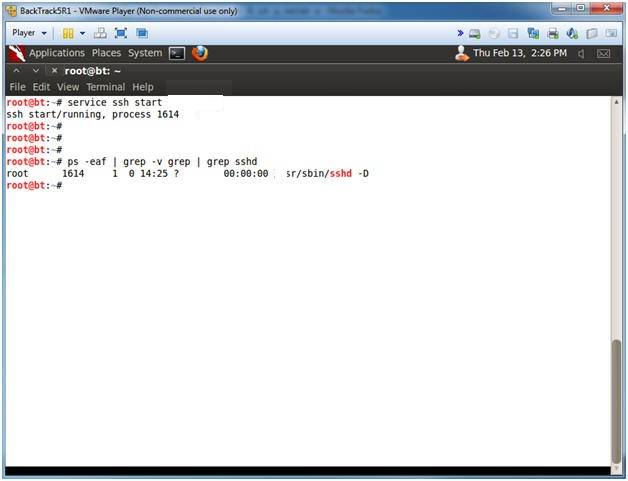Click the terminal vertical scrollbar
The image size is (628, 481).
coord(616,400)
